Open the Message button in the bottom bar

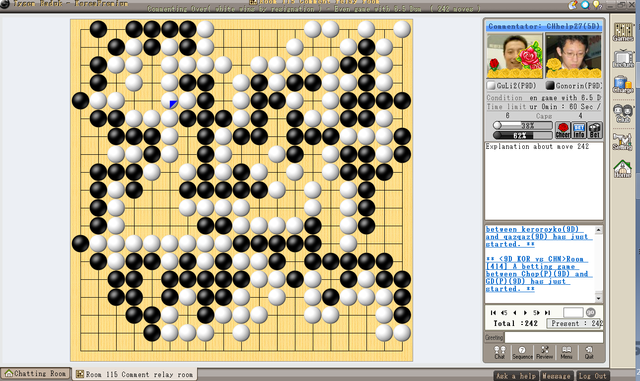pyautogui.click(x=556, y=376)
